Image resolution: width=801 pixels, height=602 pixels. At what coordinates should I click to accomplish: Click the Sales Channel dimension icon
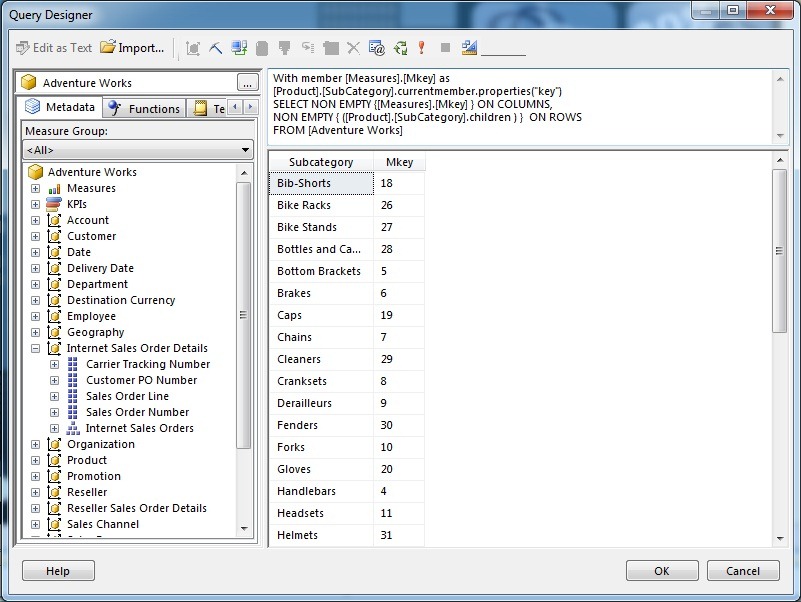(x=54, y=524)
